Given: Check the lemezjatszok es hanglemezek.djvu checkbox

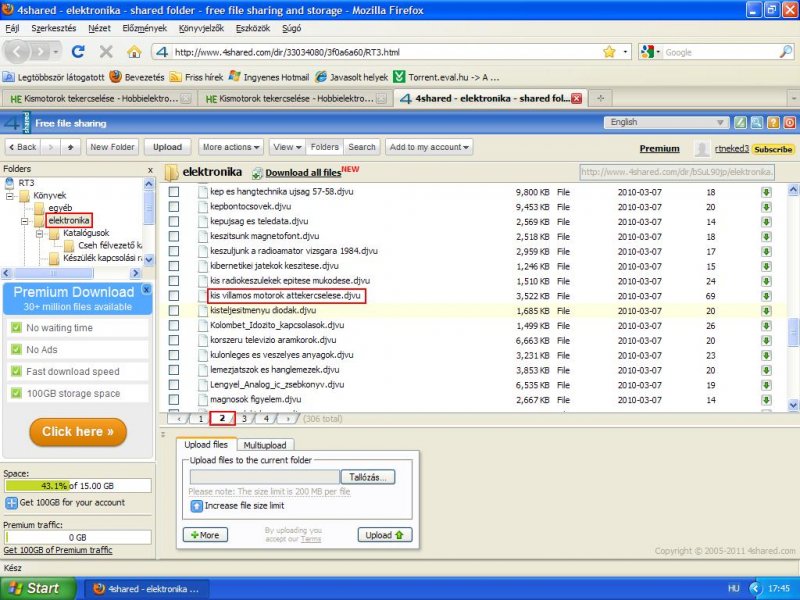Looking at the screenshot, I should pos(174,369).
